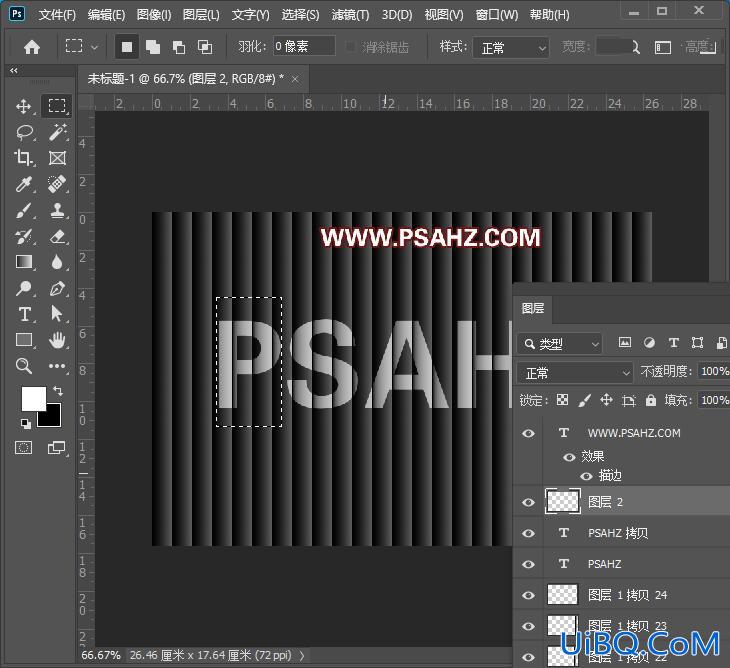Choose Intersect with Selection mode button

pos(205,47)
